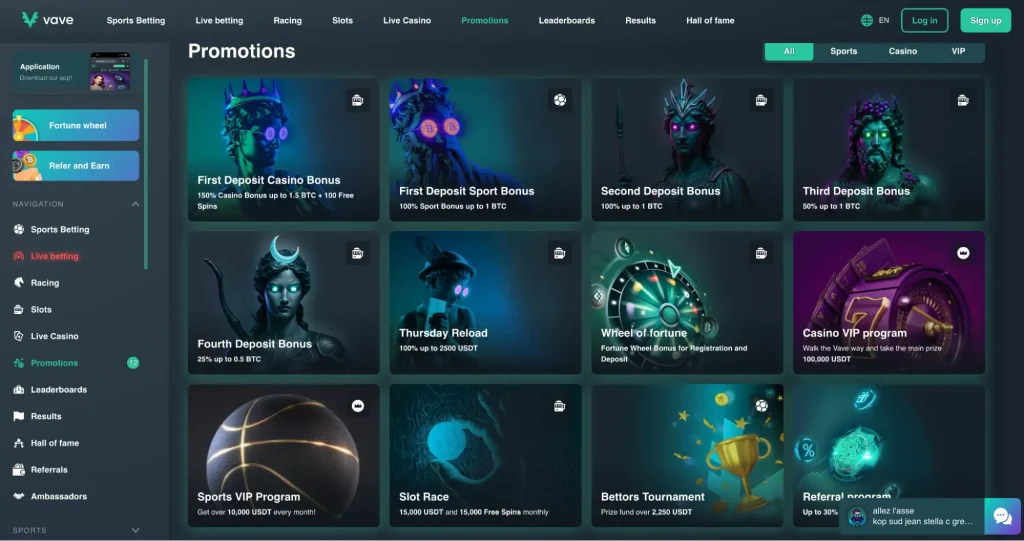Click the Hall of fame sidebar icon
The height and width of the screenshot is (541, 1024).
pyautogui.click(x=19, y=442)
